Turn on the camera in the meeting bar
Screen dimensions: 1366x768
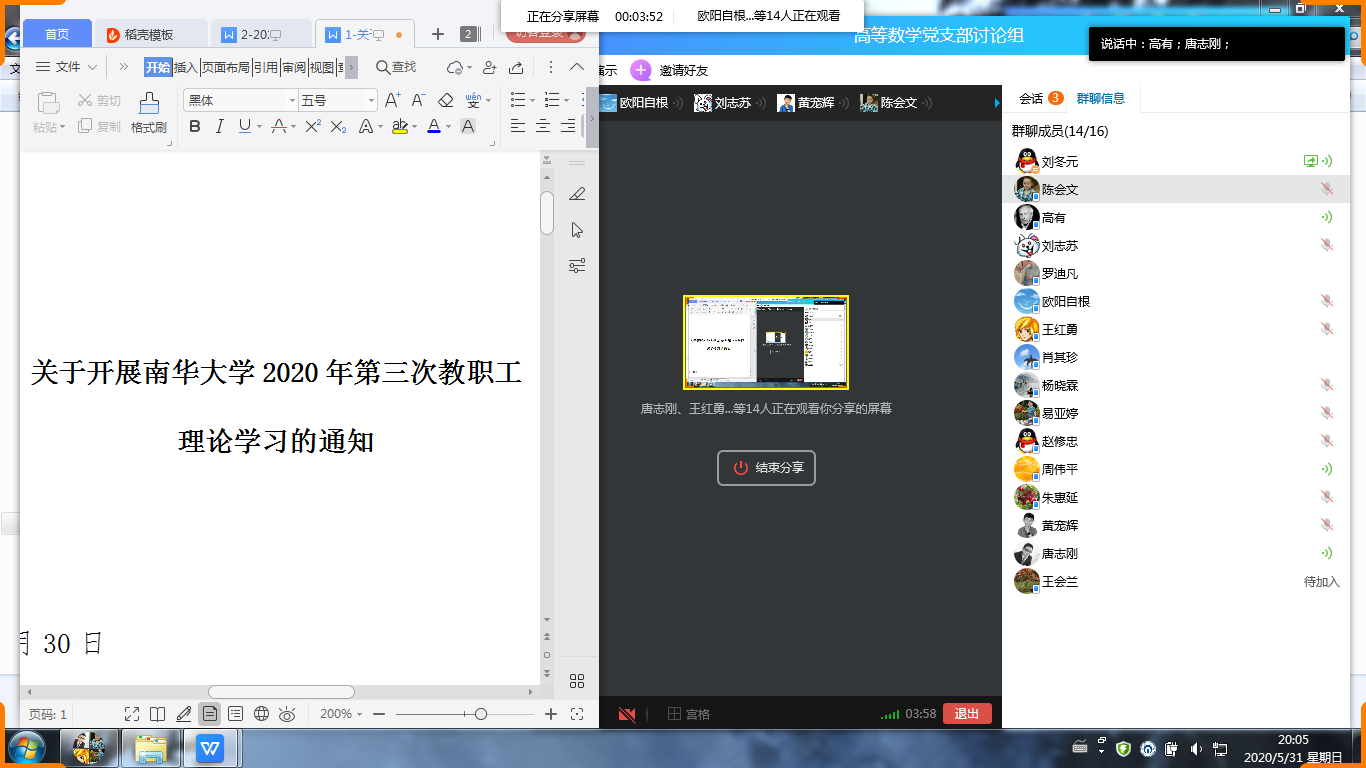pos(627,714)
